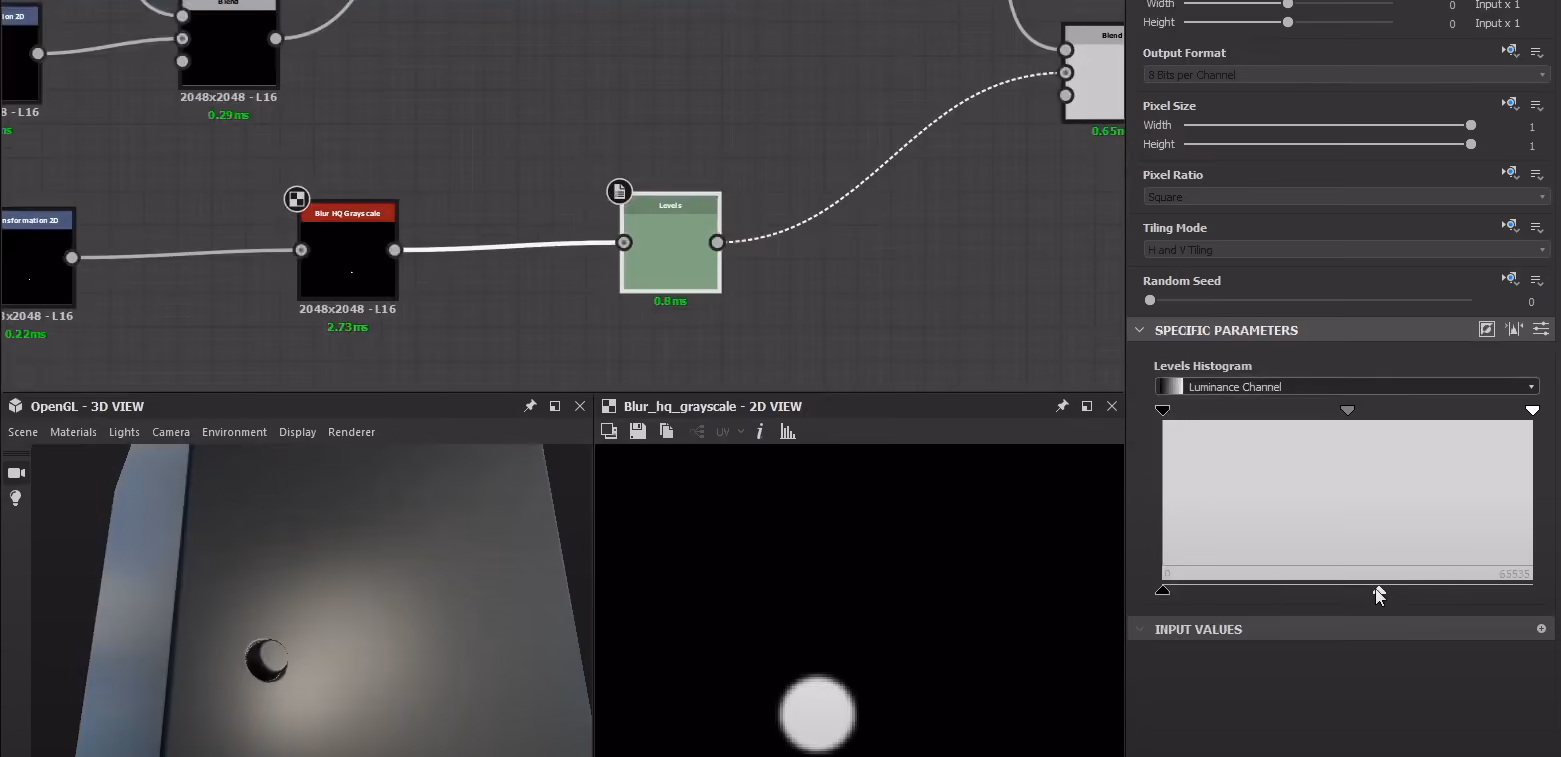
Task: Open the UV dropdown in 2D View toolbar
Action: pos(729,432)
